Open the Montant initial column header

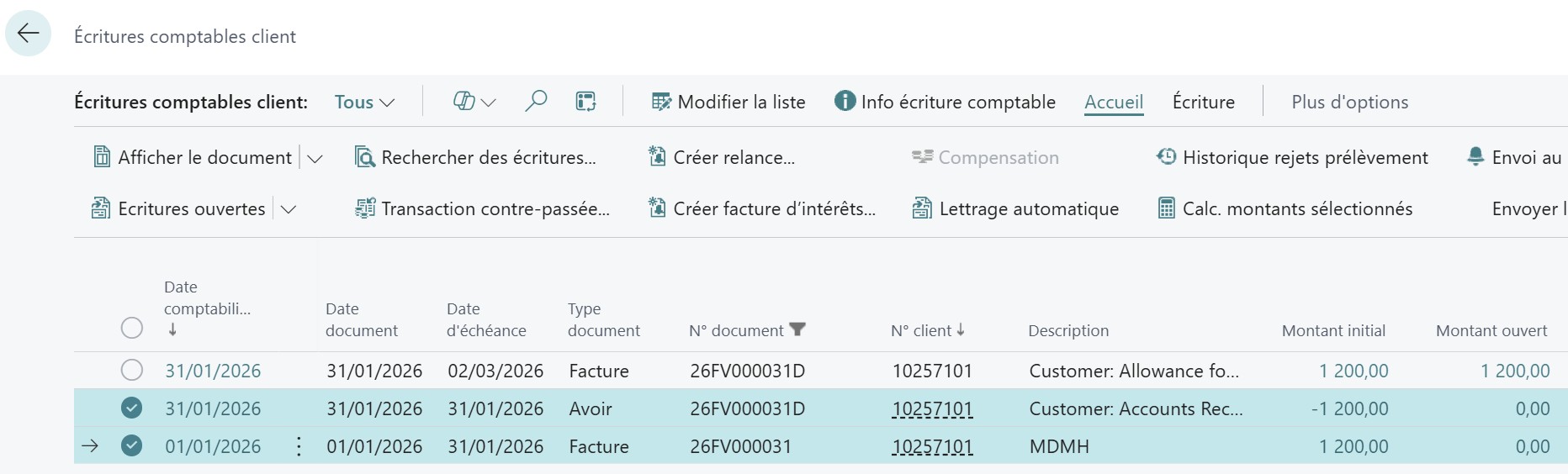[1333, 330]
